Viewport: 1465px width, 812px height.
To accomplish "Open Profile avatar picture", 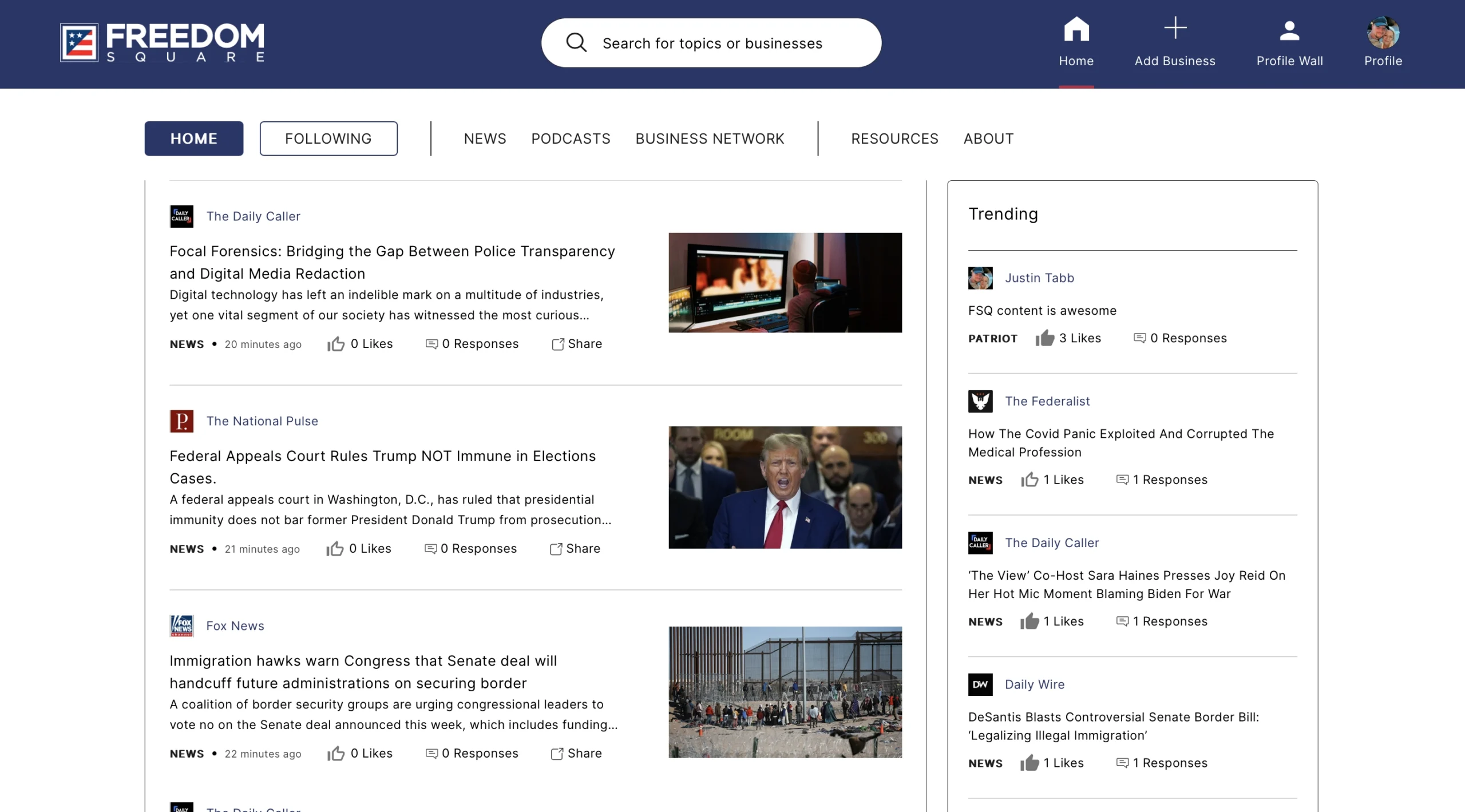I will (x=1383, y=32).
